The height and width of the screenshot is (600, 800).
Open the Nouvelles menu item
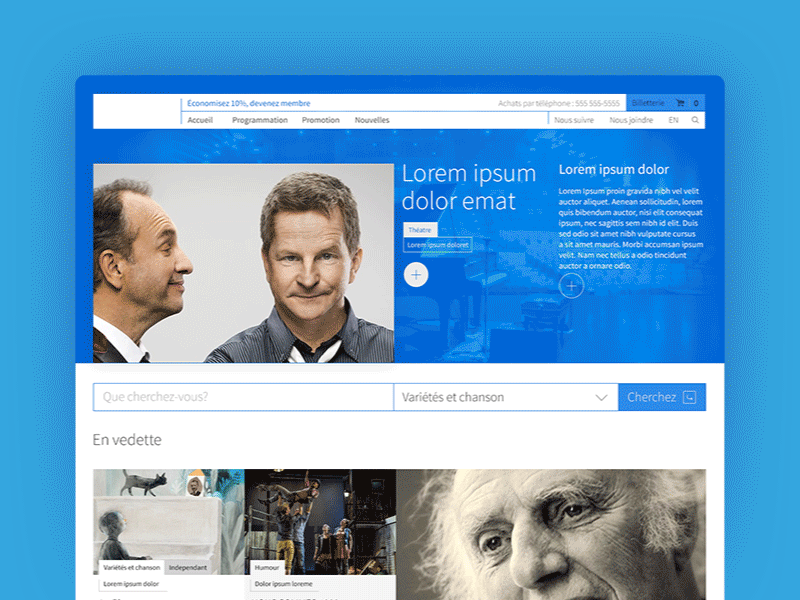click(x=372, y=120)
